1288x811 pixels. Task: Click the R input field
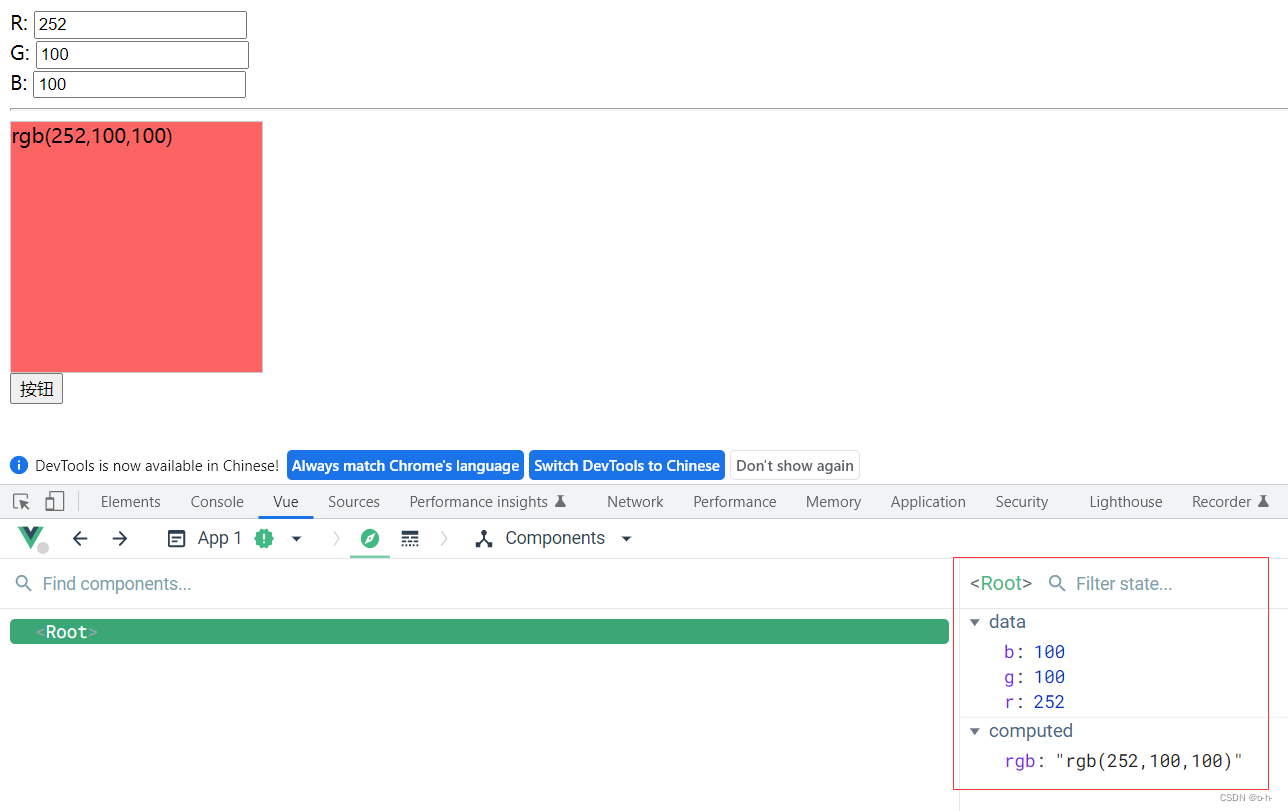[140, 25]
